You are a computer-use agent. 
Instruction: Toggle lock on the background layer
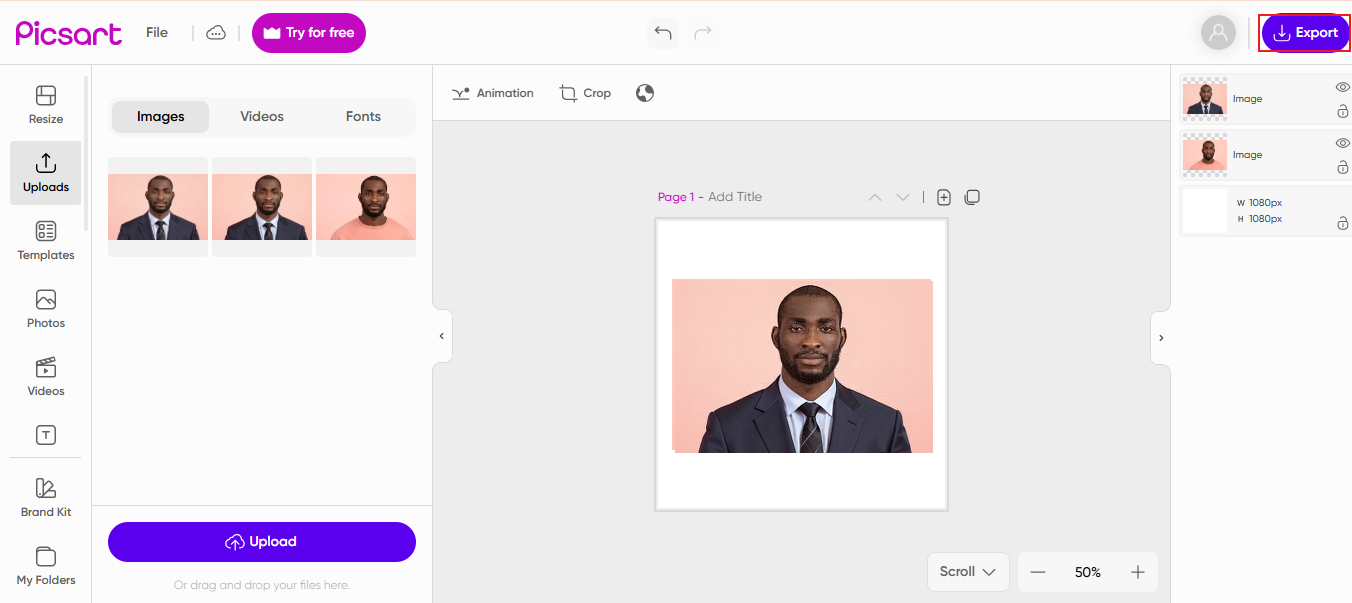point(1342,224)
